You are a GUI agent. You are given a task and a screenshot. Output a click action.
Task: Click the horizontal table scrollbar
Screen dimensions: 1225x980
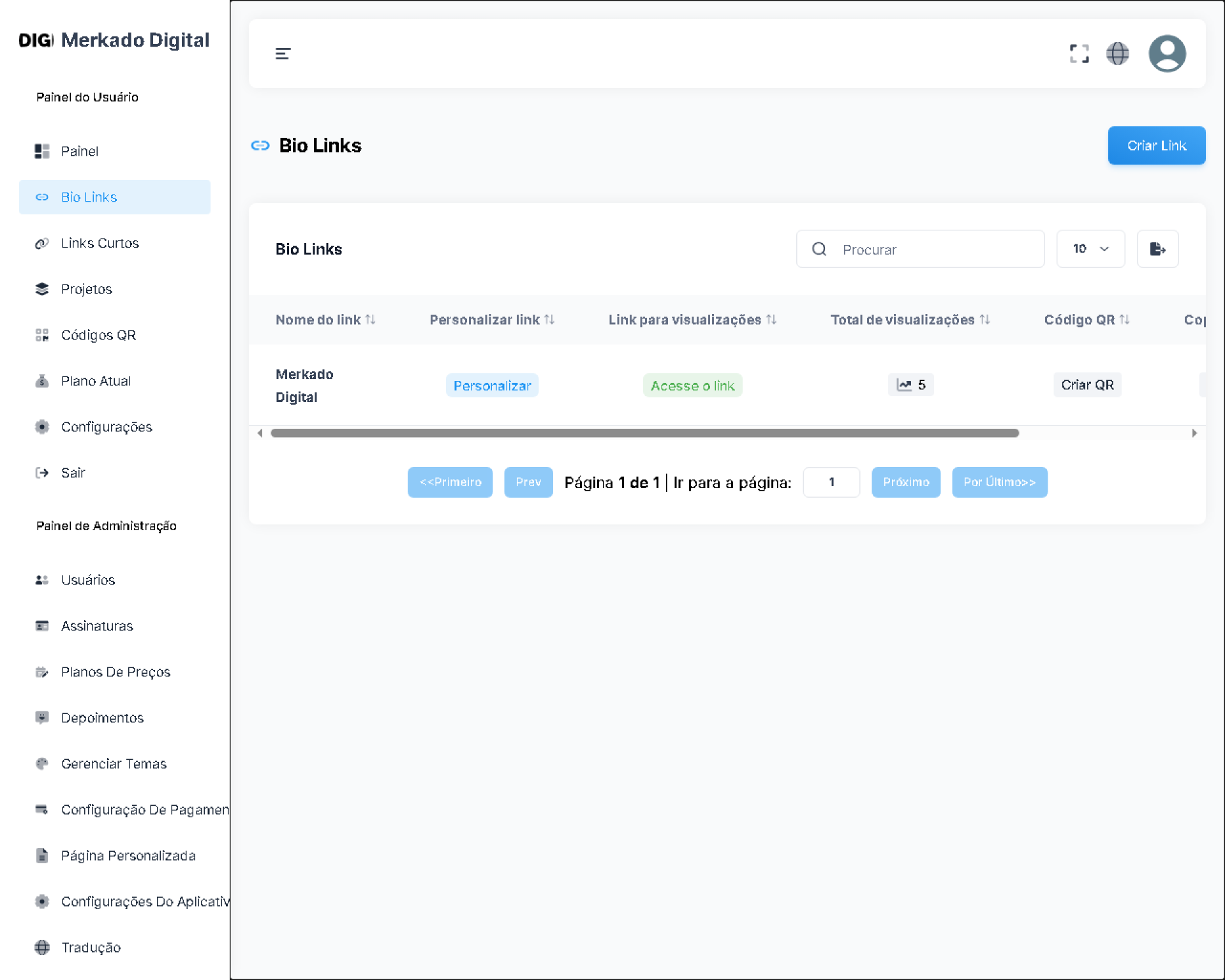pos(644,433)
